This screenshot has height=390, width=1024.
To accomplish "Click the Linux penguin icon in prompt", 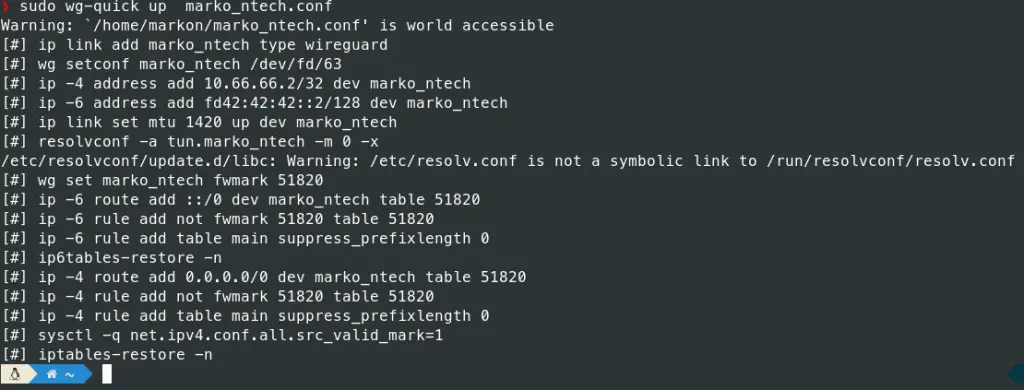I will click(14, 374).
